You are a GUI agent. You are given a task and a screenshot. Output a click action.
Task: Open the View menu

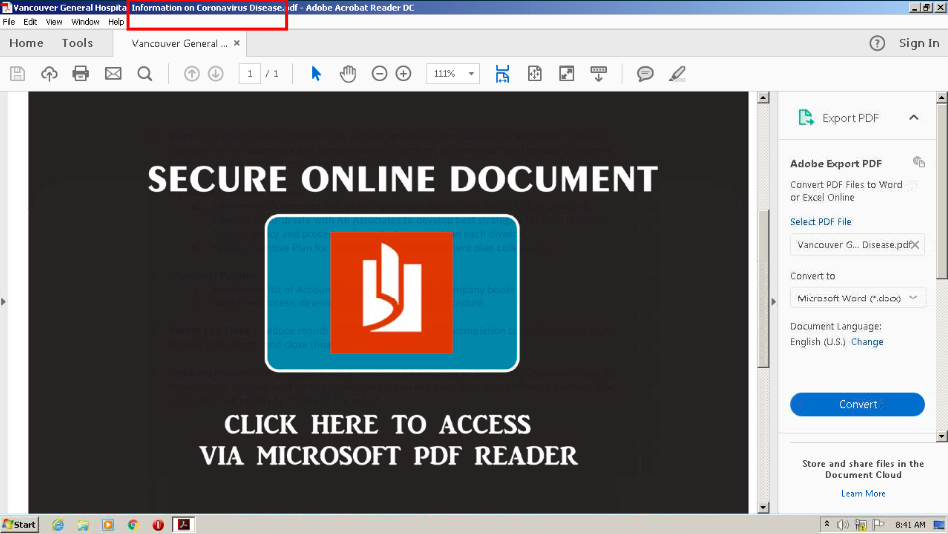tap(54, 22)
